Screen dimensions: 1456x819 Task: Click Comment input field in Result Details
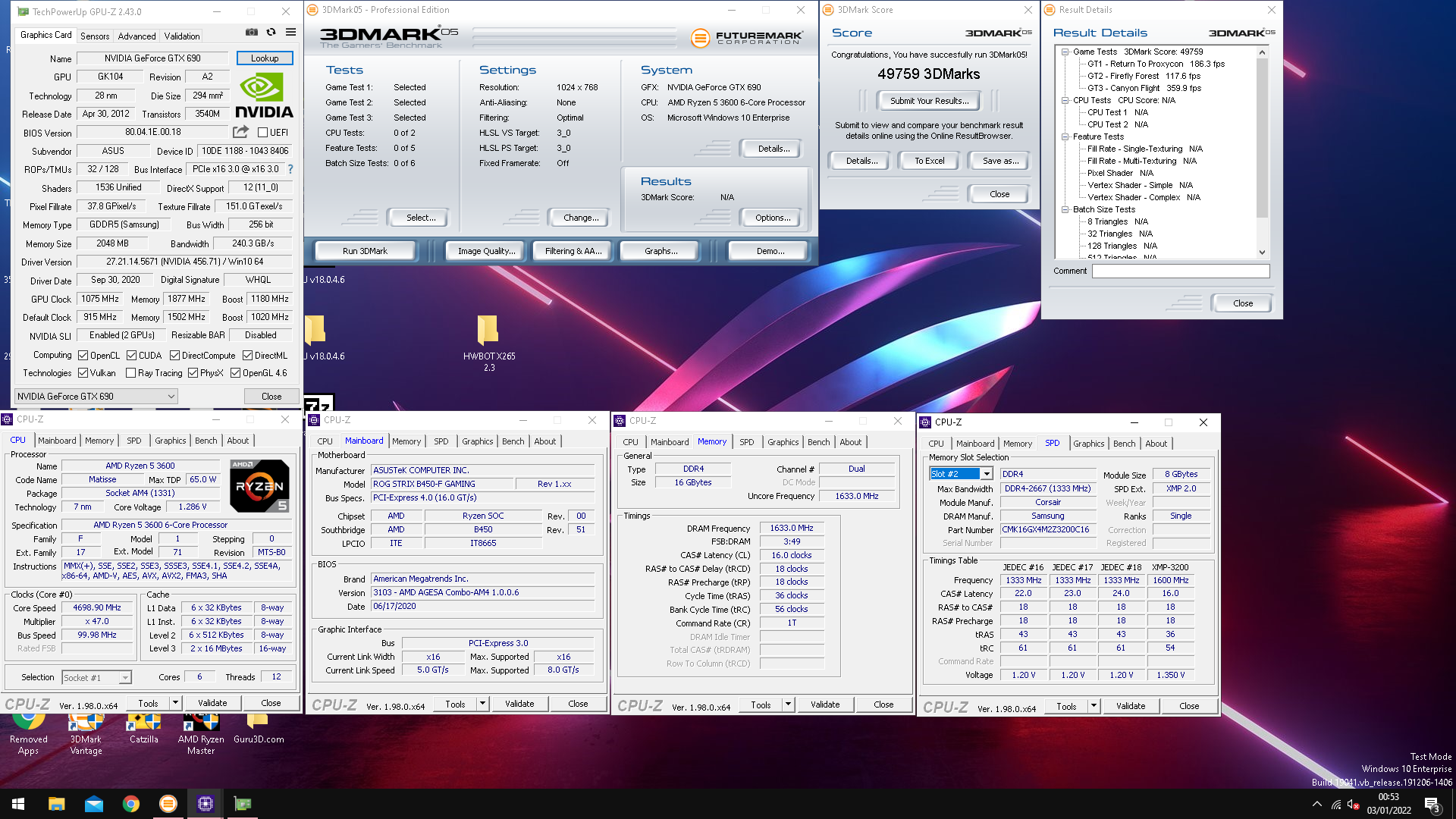coord(1181,271)
